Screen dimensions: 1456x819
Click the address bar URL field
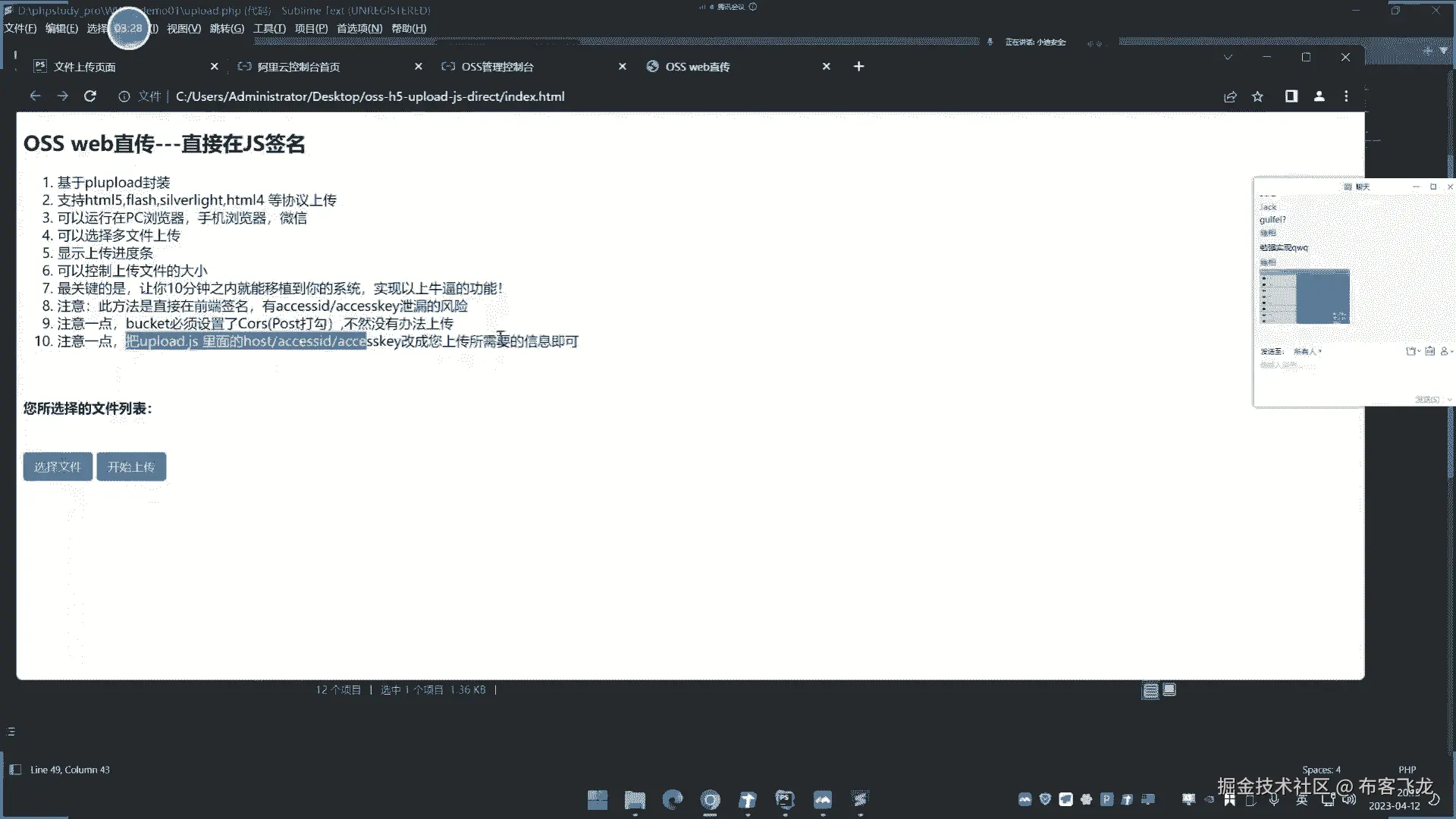[370, 96]
